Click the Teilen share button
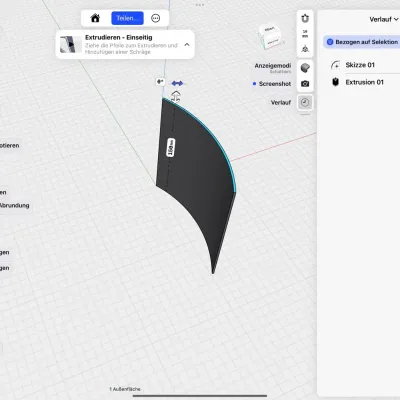Image resolution: width=400 pixels, height=400 pixels. (x=127, y=18)
